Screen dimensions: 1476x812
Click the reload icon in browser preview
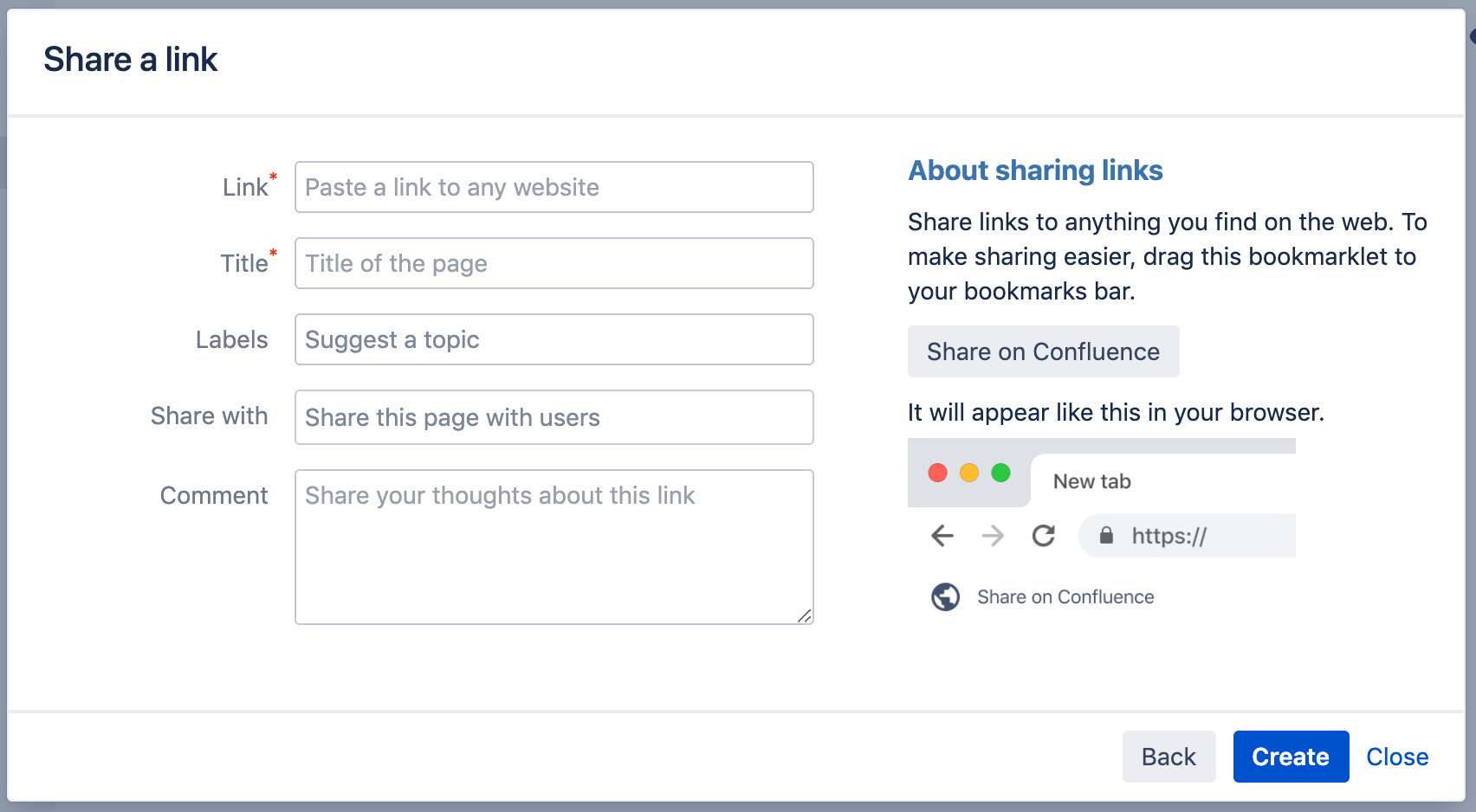tap(1043, 536)
